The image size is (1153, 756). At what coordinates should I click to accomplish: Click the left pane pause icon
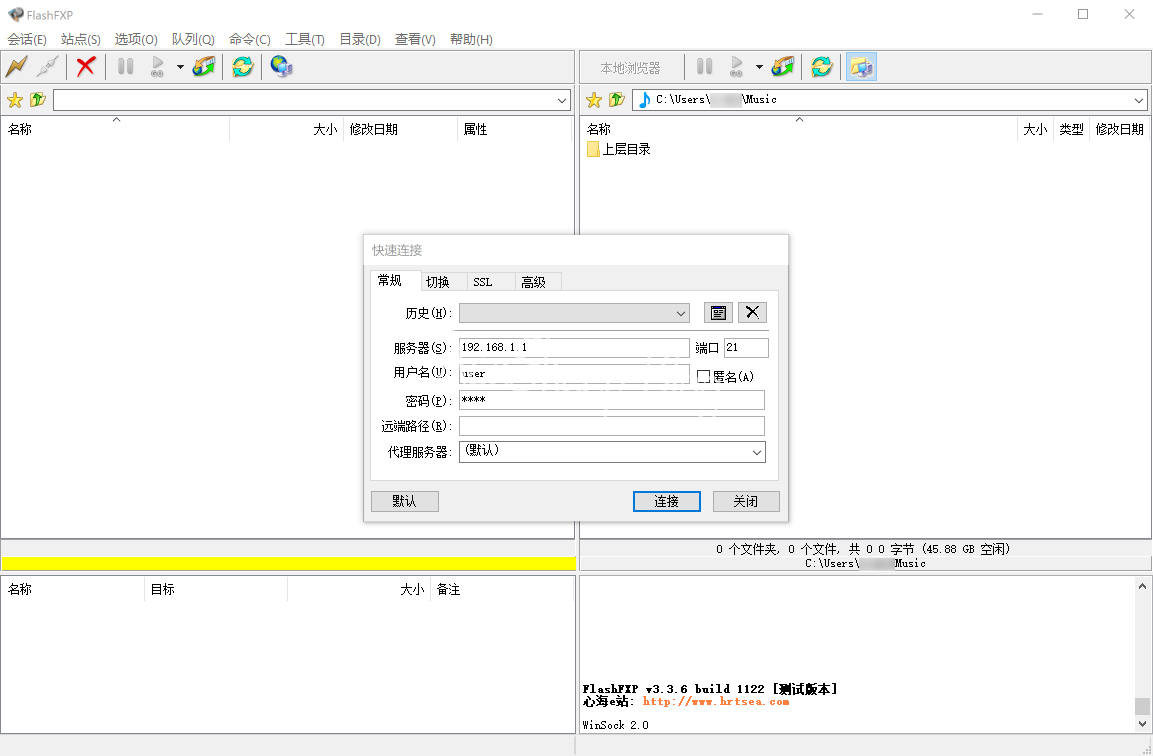(x=126, y=67)
